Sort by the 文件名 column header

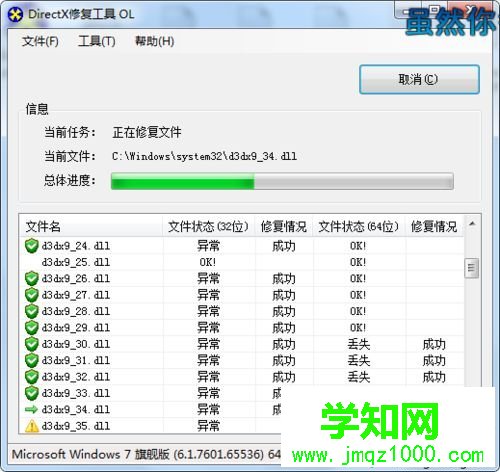[91, 226]
